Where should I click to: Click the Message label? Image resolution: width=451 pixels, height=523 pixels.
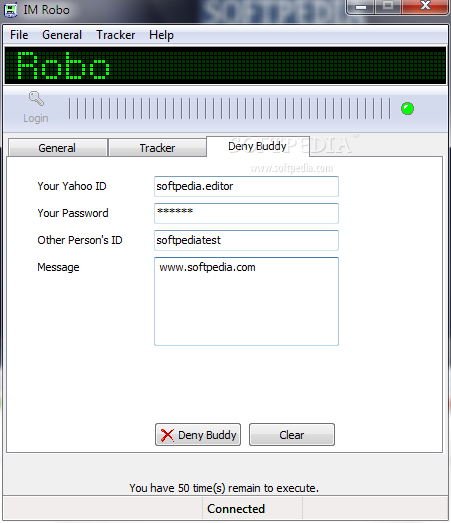(x=58, y=267)
